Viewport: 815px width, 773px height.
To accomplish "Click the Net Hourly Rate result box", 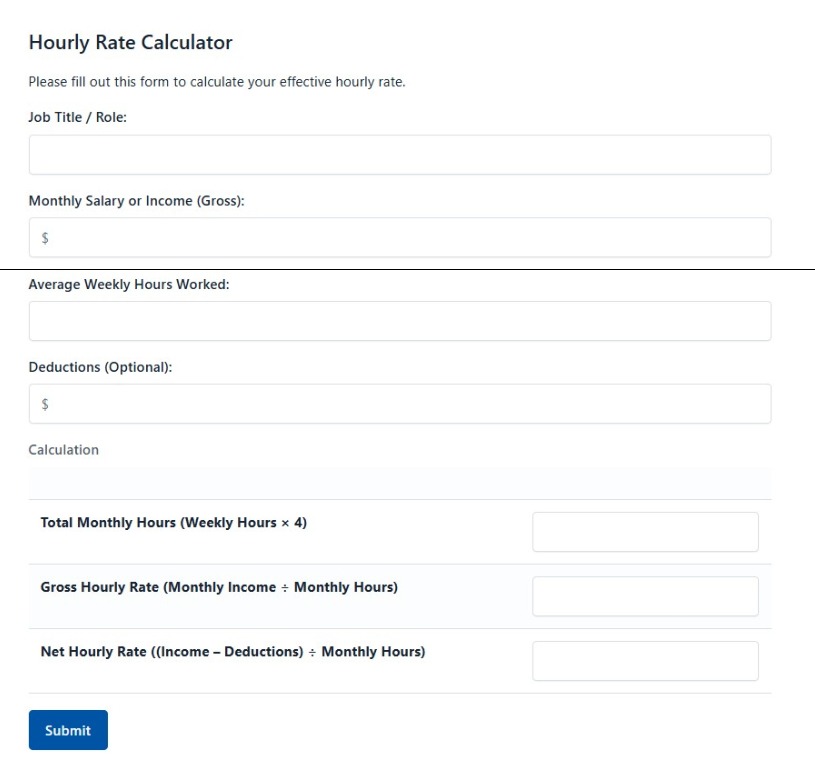I will point(645,660).
